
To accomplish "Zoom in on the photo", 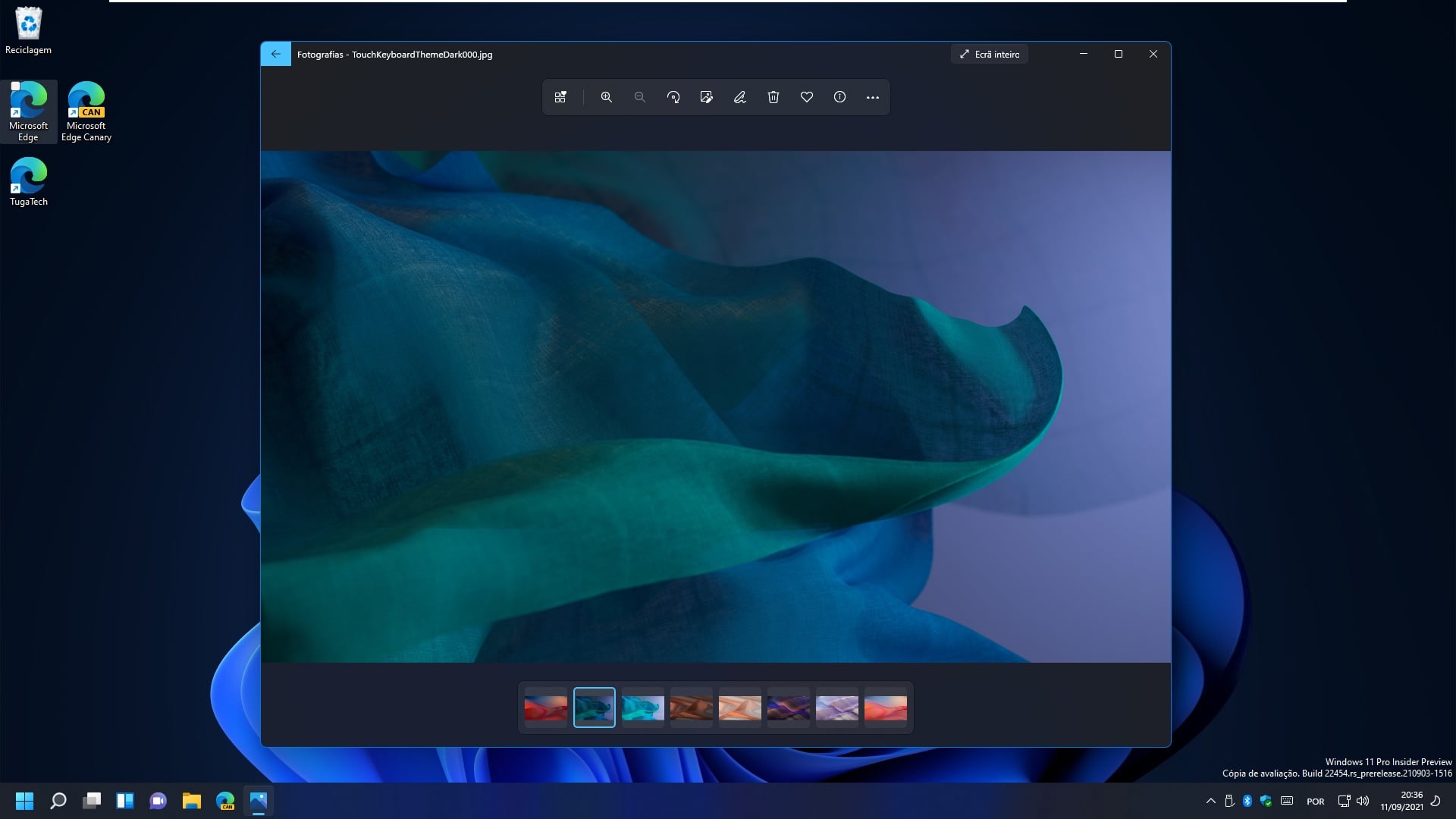I will pos(607,97).
